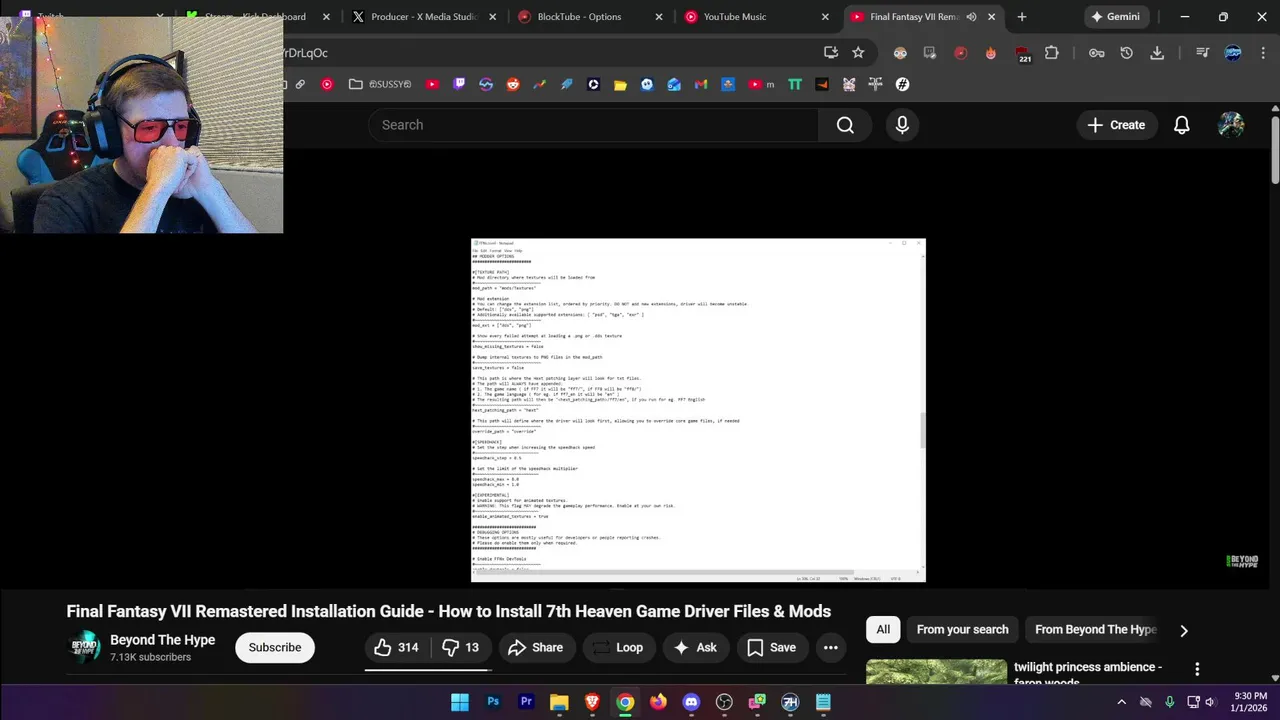Select the From your search chip

pos(962,629)
